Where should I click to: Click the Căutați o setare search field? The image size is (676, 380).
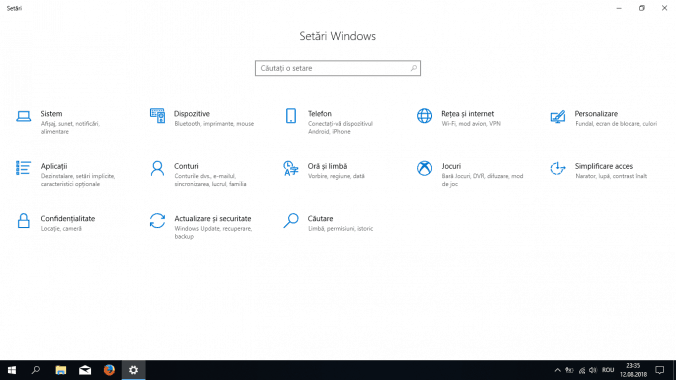[338, 68]
